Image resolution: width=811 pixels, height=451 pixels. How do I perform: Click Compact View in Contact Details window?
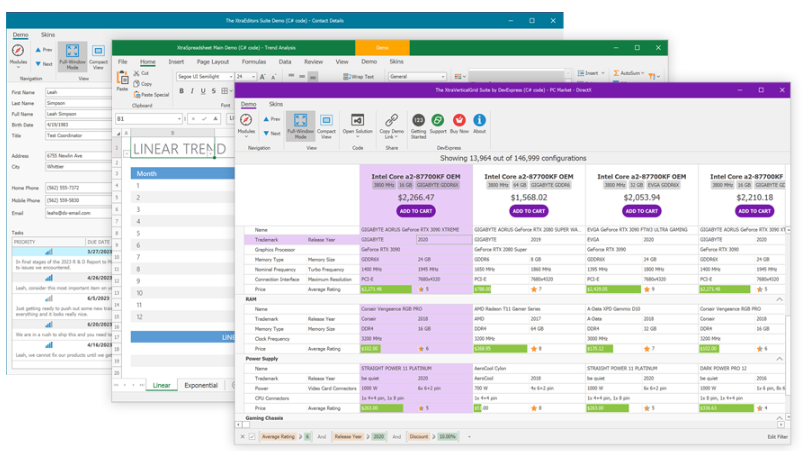click(98, 56)
